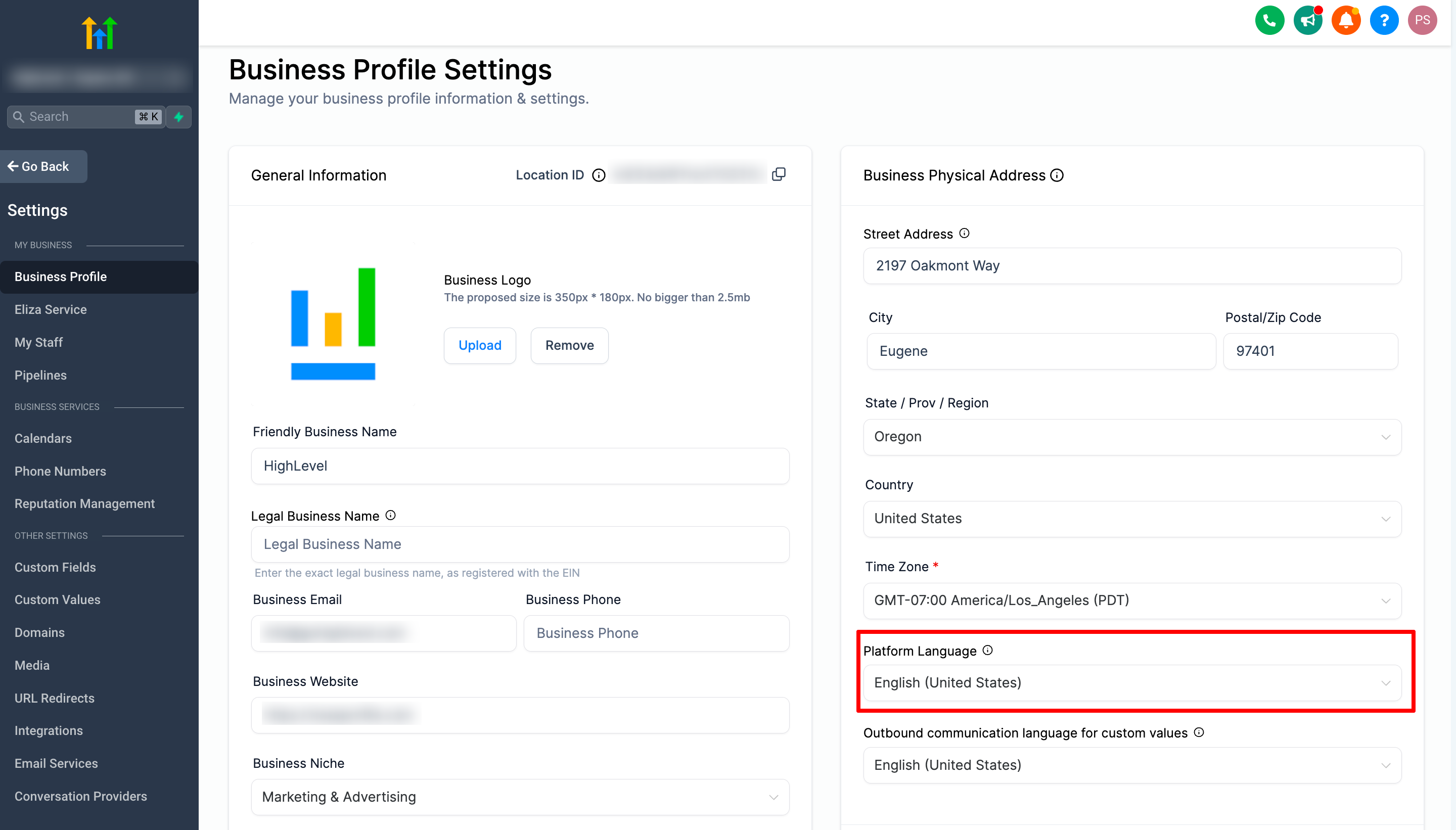This screenshot has width=1456, height=830.
Task: Click the Location ID info icon
Action: tap(598, 175)
